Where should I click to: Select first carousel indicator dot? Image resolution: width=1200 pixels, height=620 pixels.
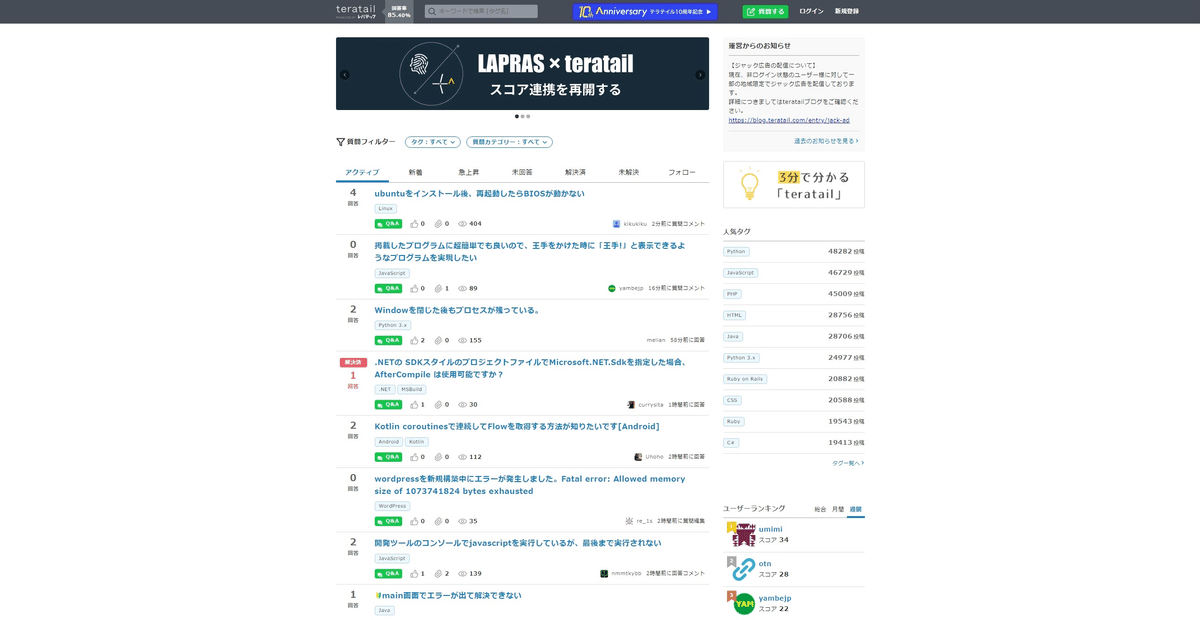pos(517,116)
